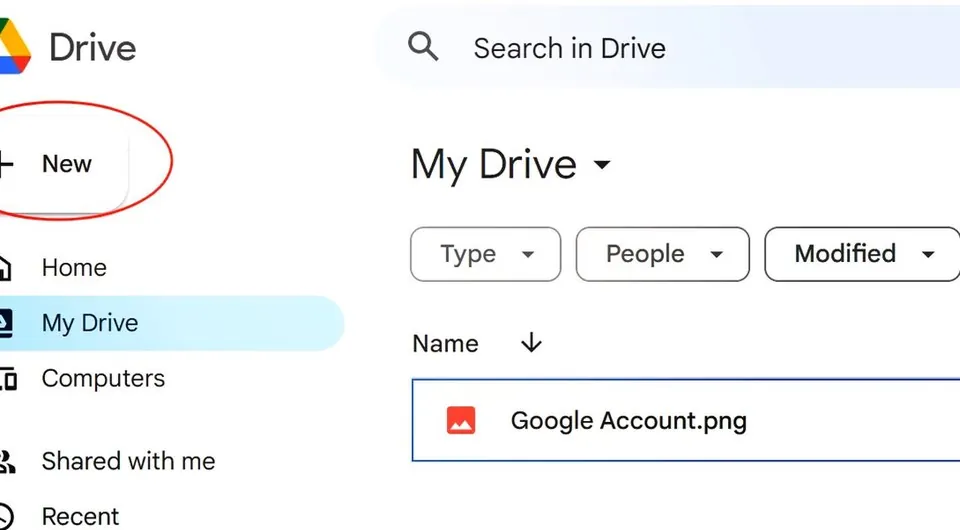The image size is (960, 530).
Task: Click the image file icon for Google Account.png
Action: tap(461, 420)
